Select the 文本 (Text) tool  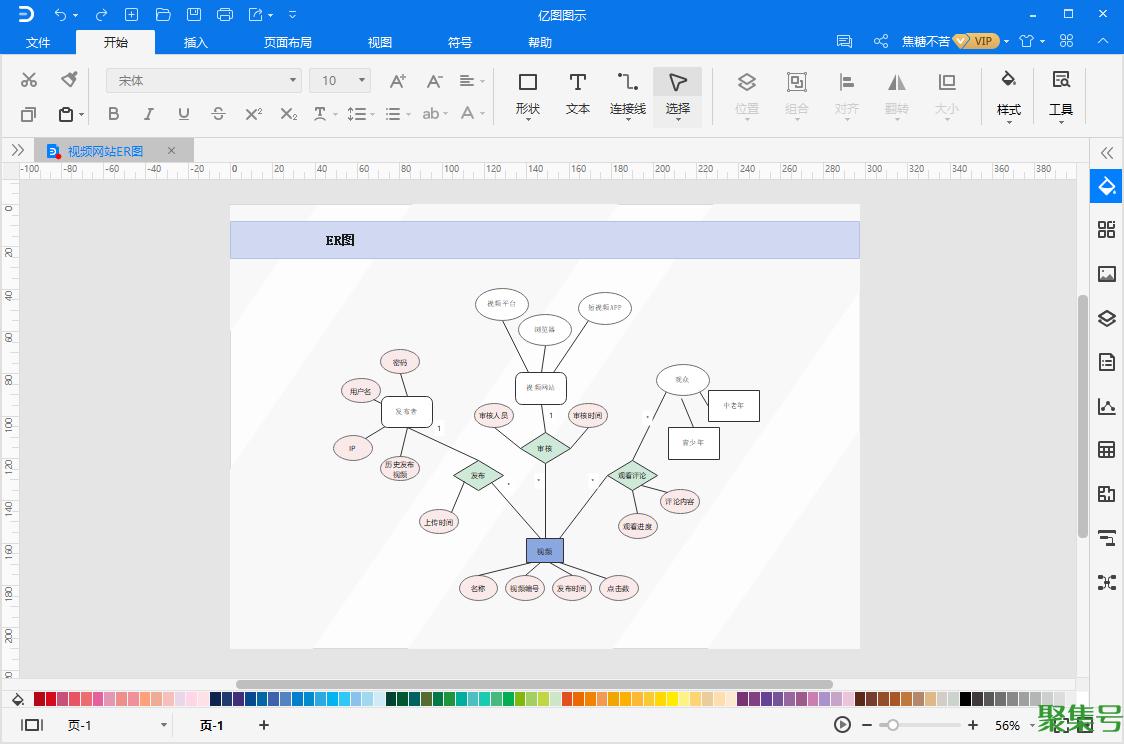pyautogui.click(x=577, y=93)
